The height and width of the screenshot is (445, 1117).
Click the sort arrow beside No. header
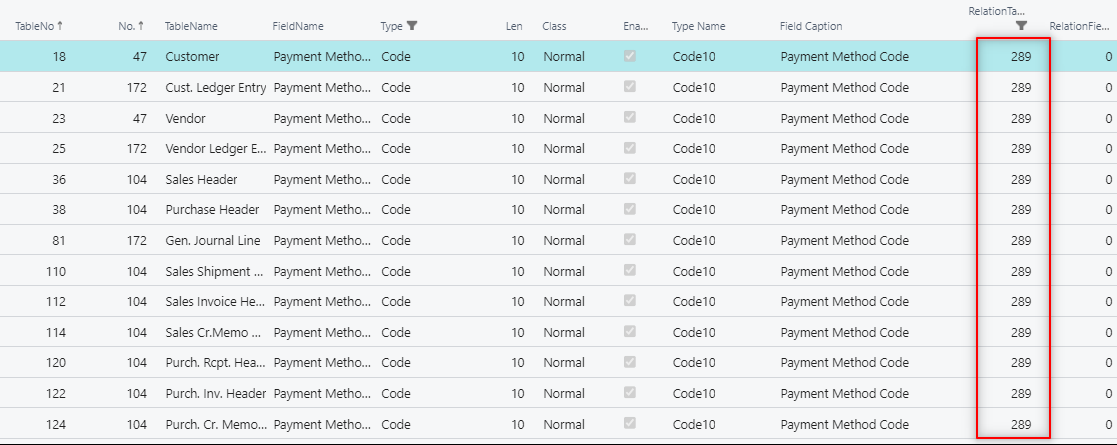(x=141, y=25)
